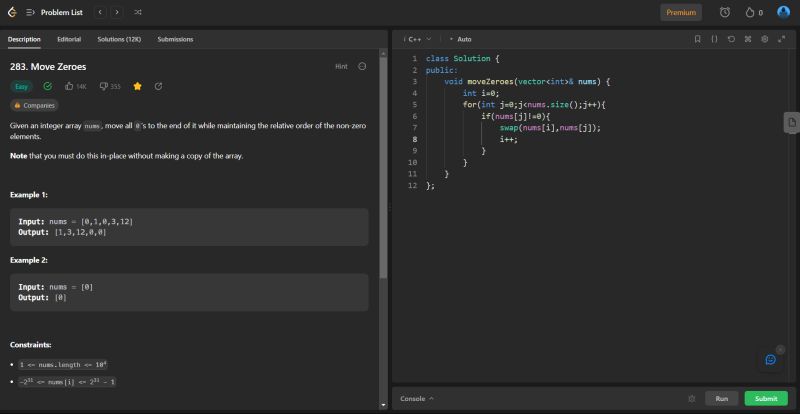800x414 pixels.
Task: View the streak flame counter
Action: point(754,13)
